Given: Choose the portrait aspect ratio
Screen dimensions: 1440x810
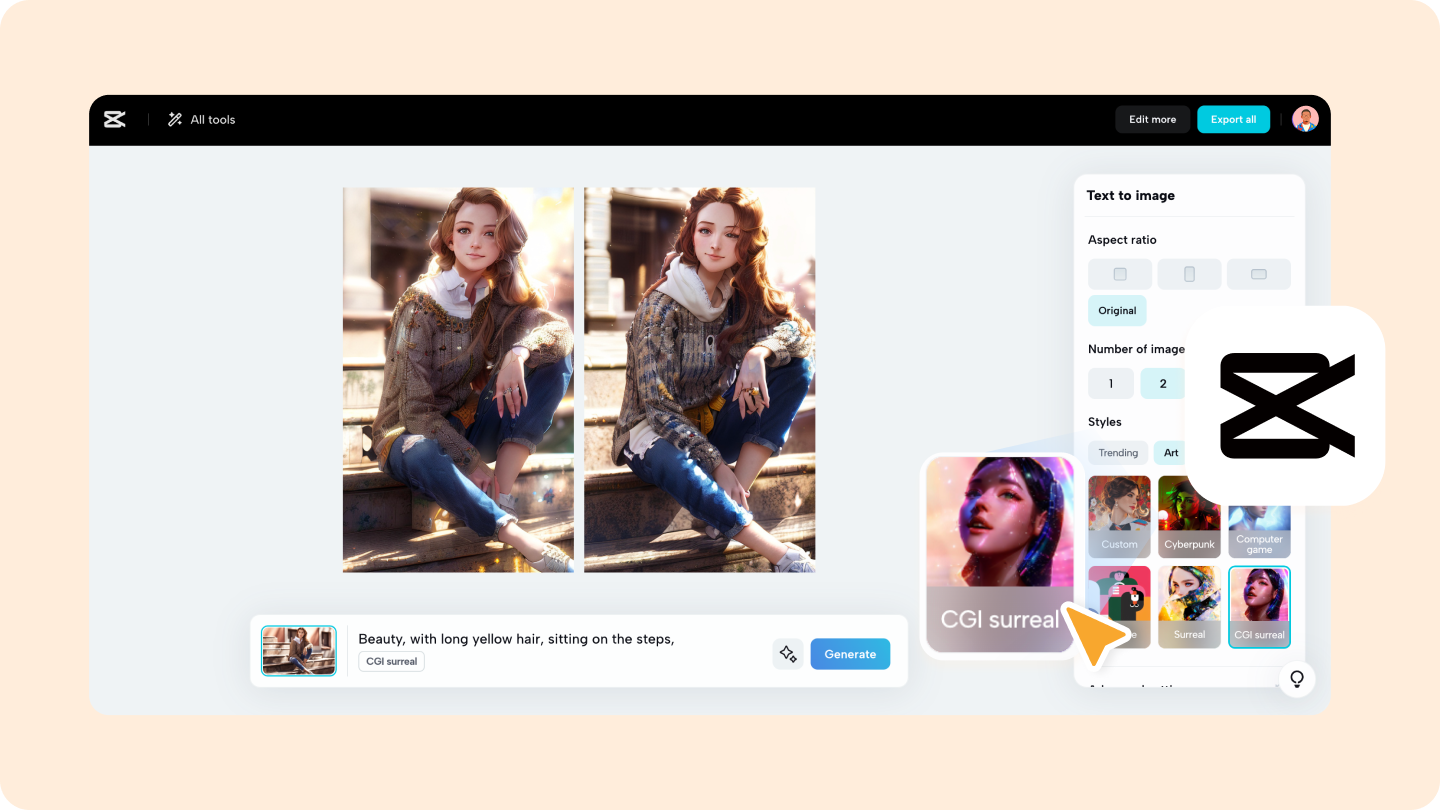Looking at the screenshot, I should [x=1189, y=274].
